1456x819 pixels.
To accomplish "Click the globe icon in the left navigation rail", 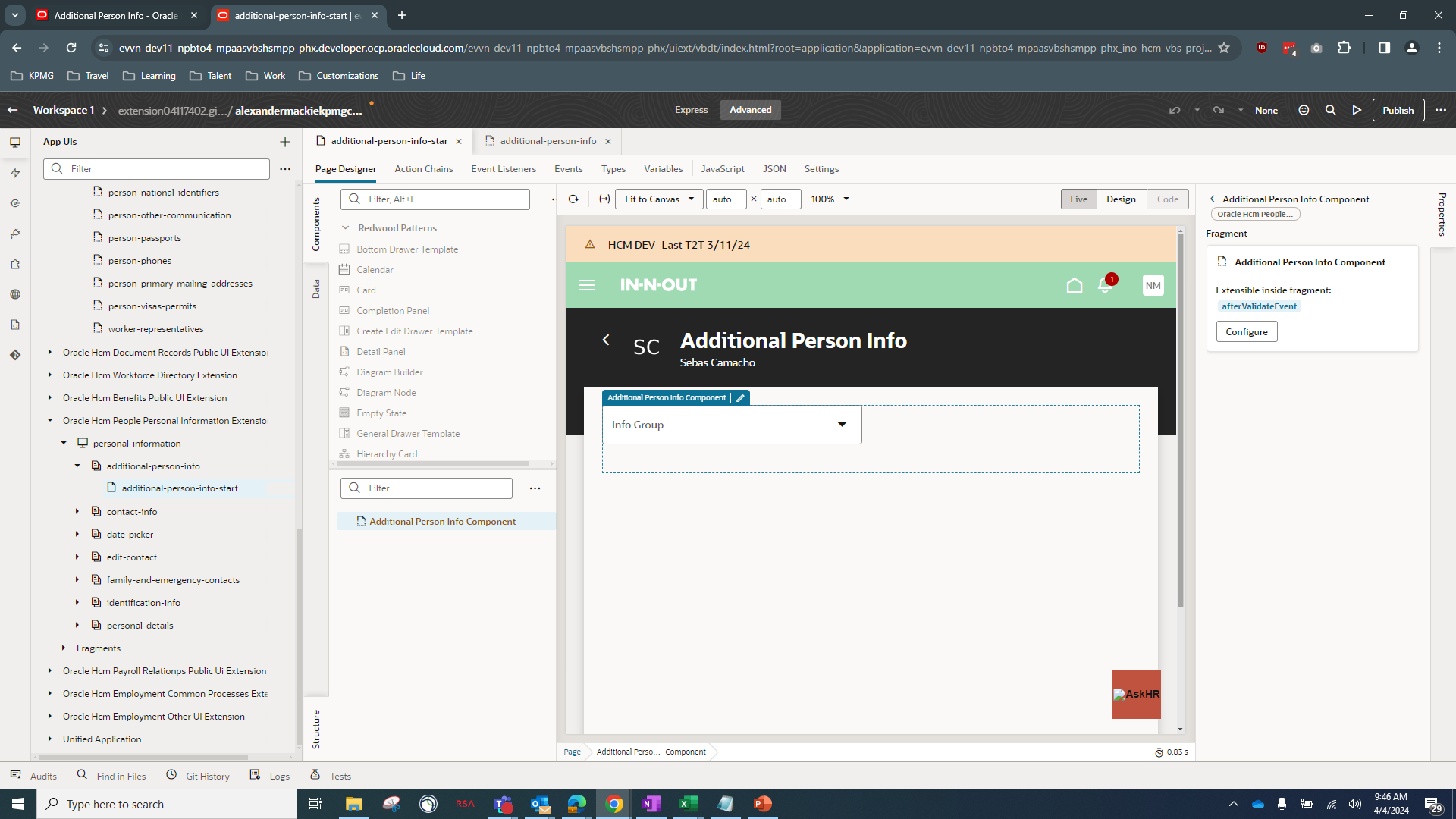I will pyautogui.click(x=14, y=294).
